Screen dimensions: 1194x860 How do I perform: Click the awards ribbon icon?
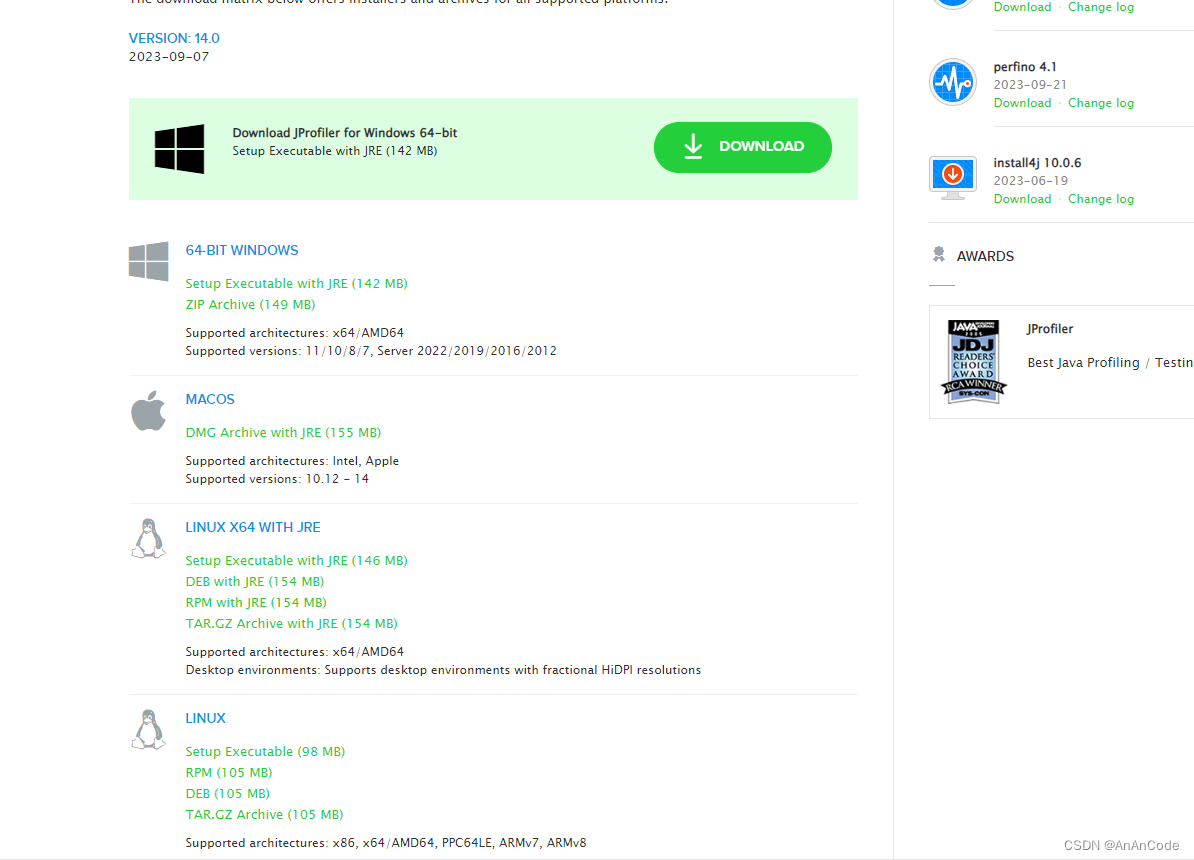(938, 255)
